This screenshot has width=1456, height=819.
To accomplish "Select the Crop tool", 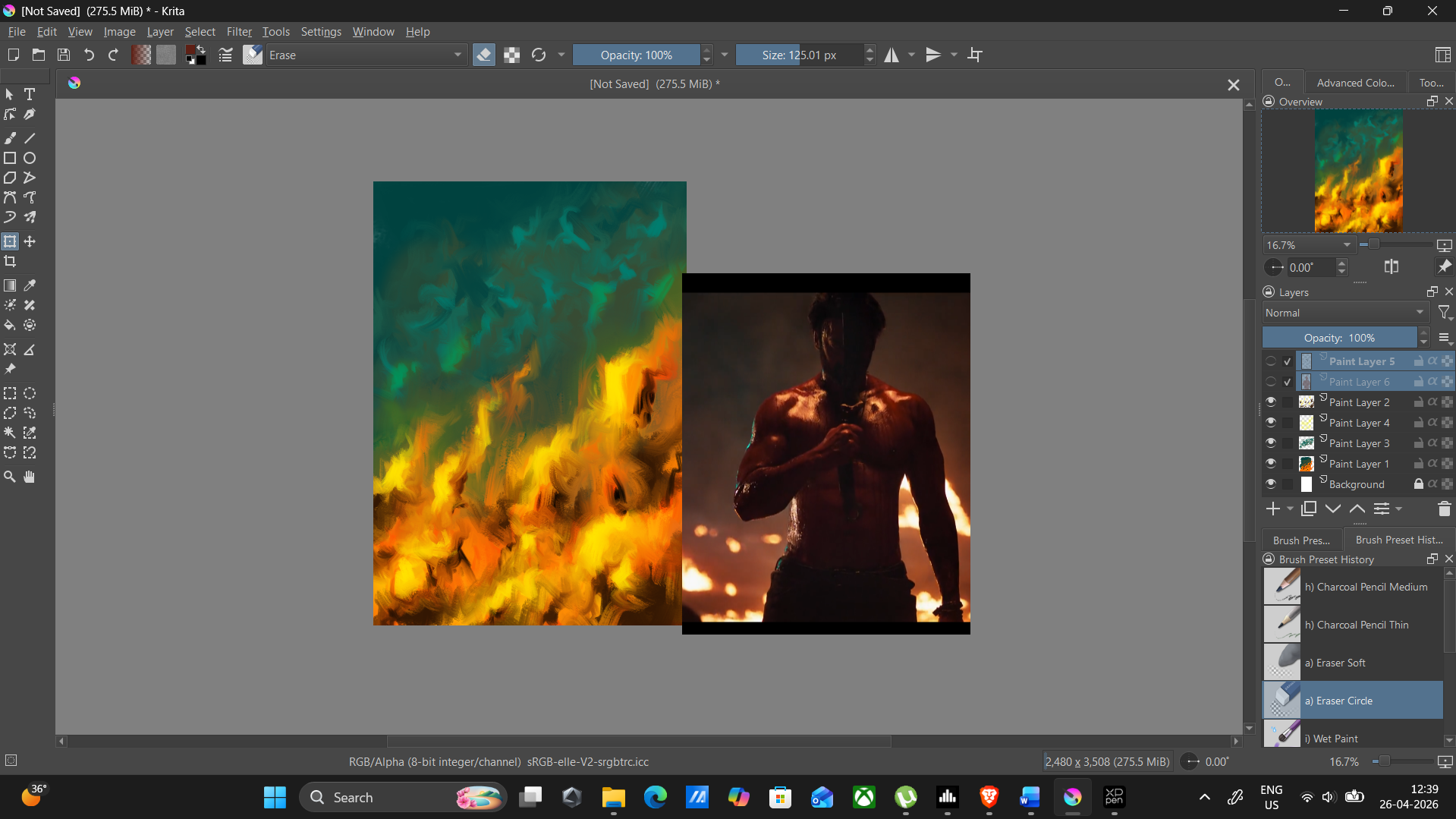I will [x=10, y=262].
